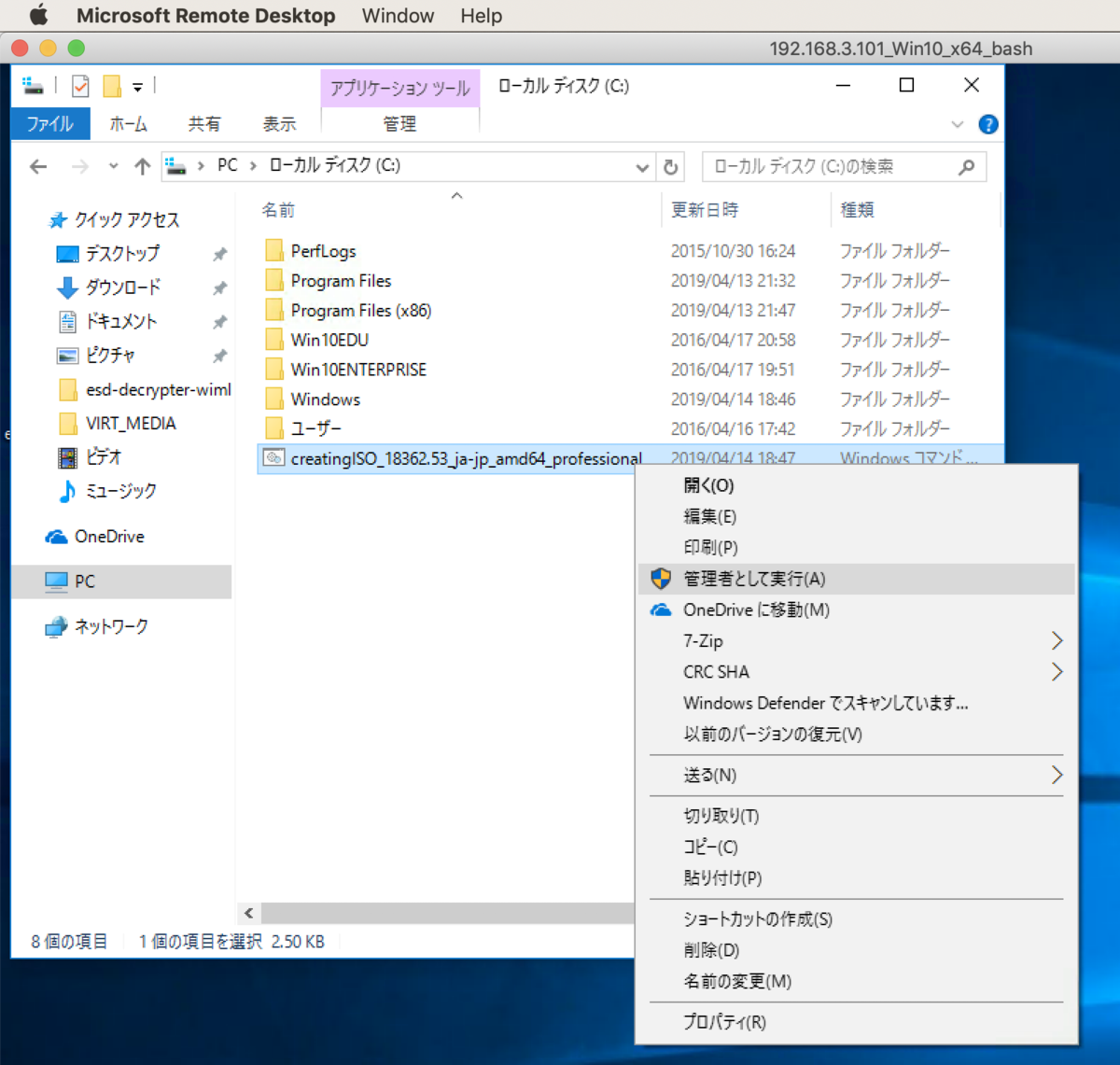The image size is (1120, 1065).
Task: Click the Properties quick access toolbar icon
Action: tap(81, 86)
